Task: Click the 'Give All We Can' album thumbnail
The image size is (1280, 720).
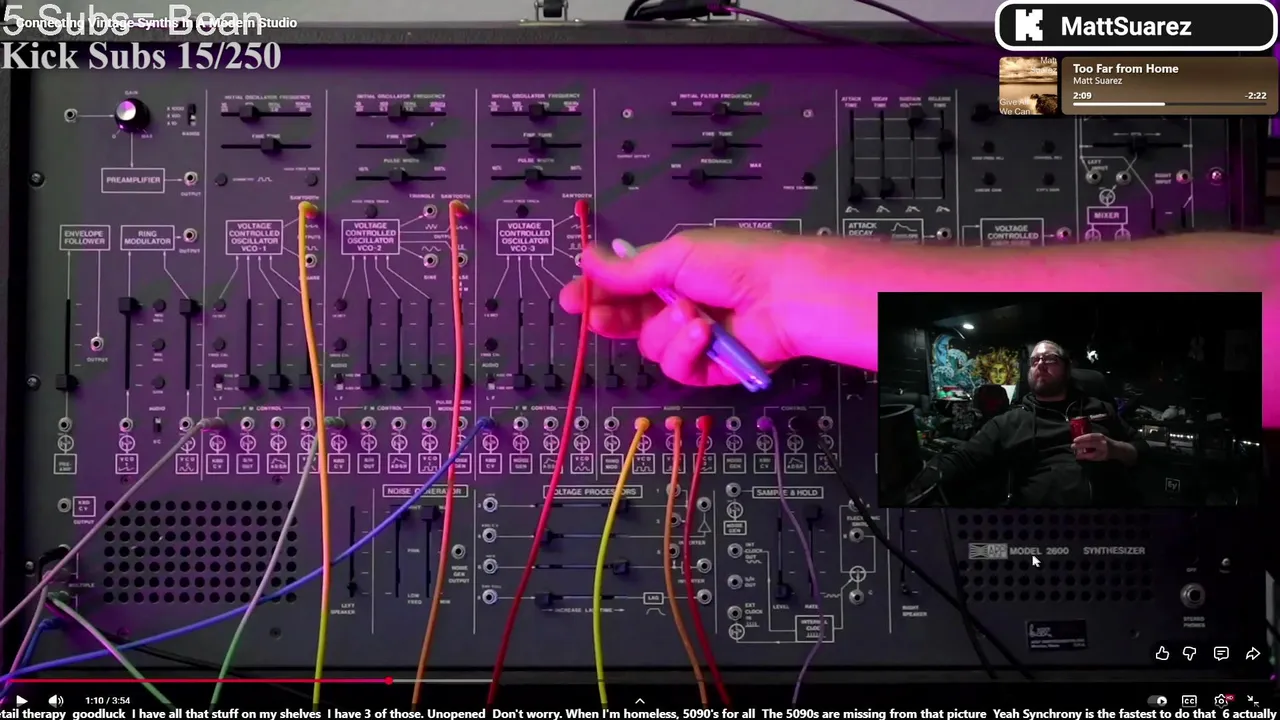Action: click(1028, 86)
